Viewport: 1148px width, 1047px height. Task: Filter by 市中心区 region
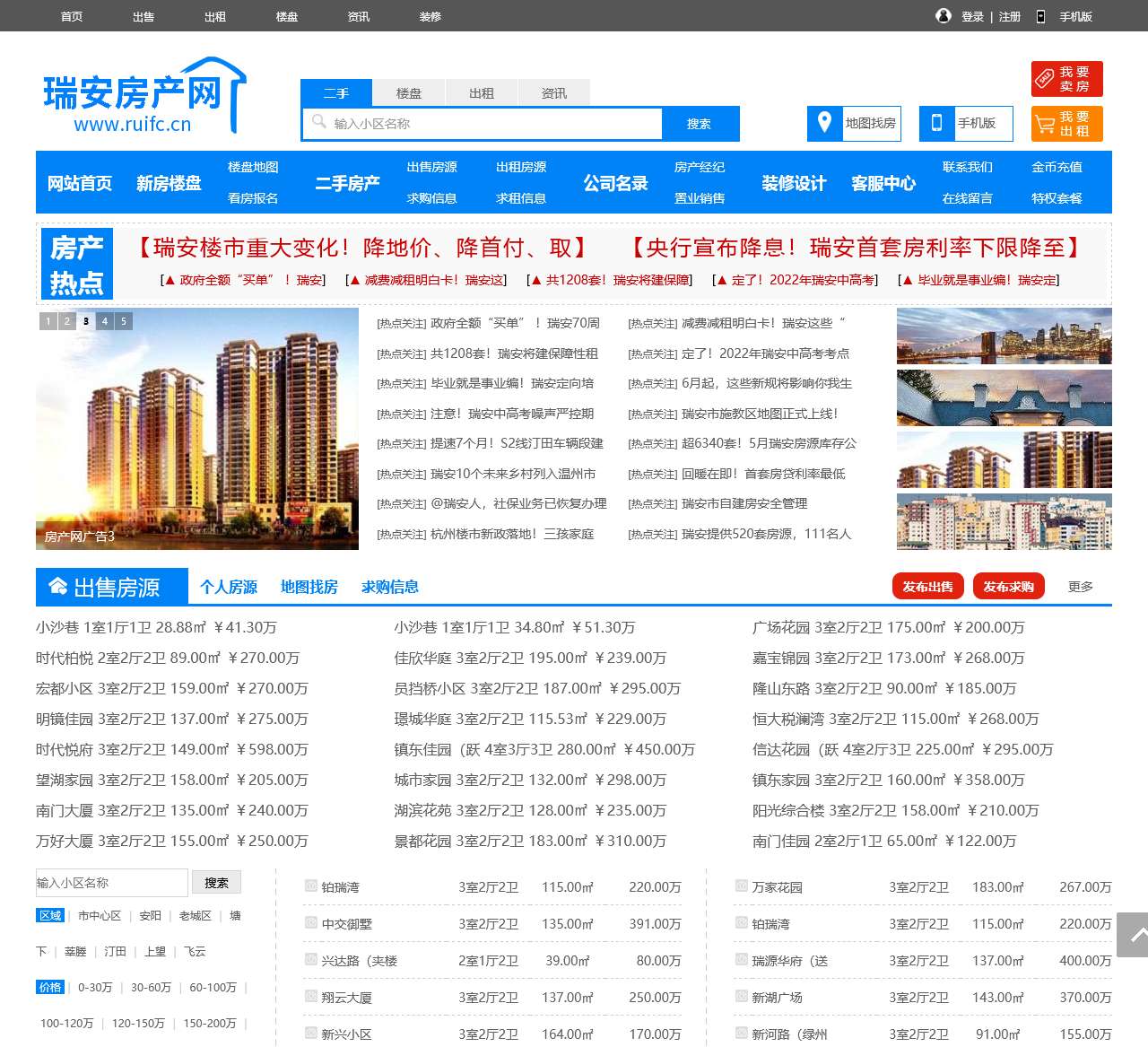click(x=99, y=915)
